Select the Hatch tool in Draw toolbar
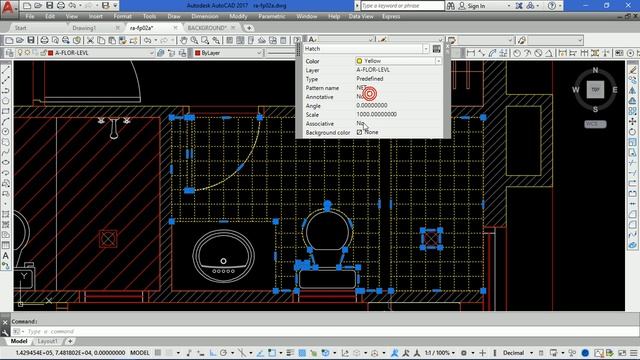The width and height of the screenshot is (640, 360). [6, 214]
